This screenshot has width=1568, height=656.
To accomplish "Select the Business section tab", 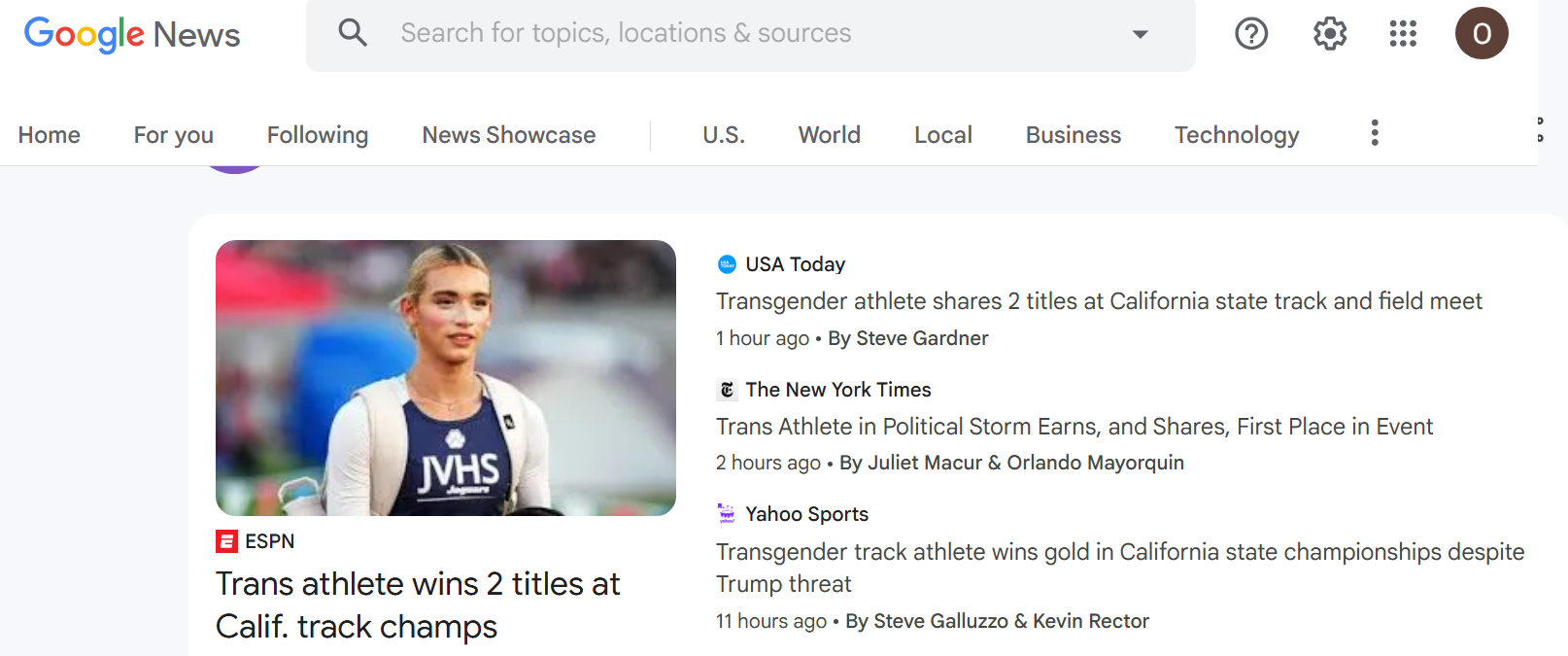I will point(1073,135).
